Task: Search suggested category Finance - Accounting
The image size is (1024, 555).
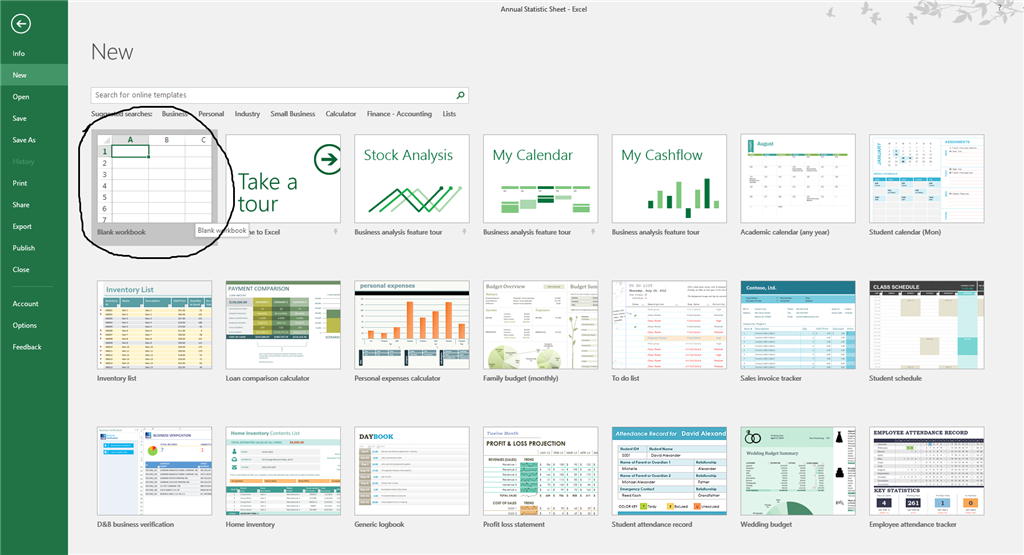Action: (x=399, y=114)
